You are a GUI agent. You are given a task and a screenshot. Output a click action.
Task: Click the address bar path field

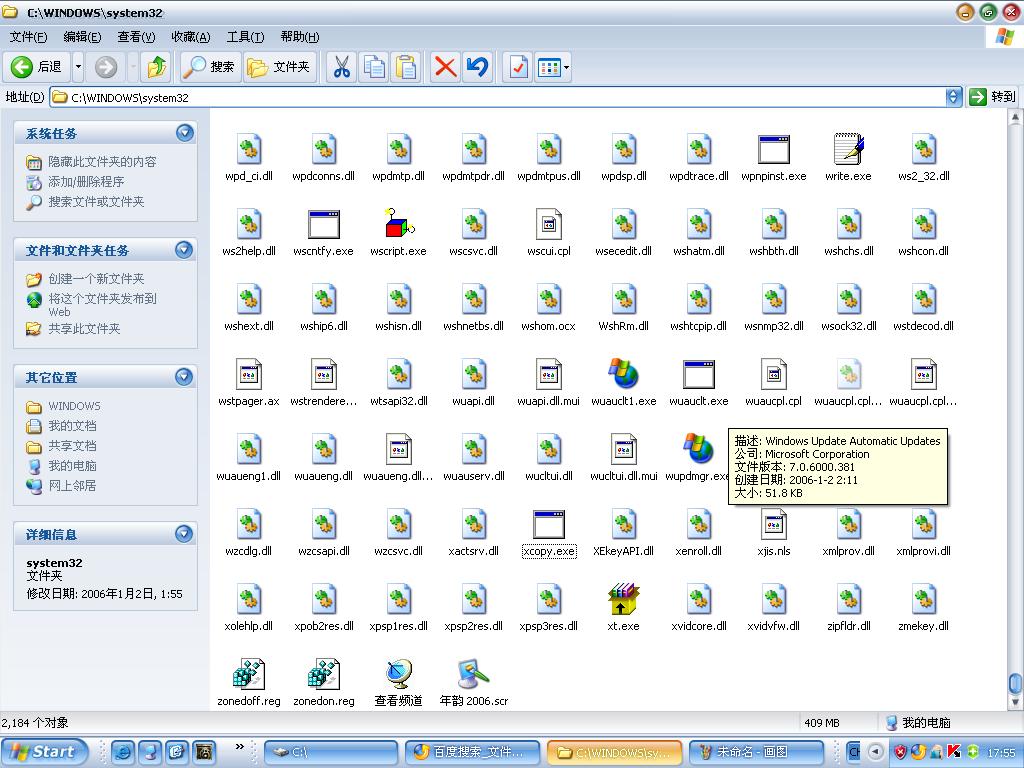(x=498, y=97)
